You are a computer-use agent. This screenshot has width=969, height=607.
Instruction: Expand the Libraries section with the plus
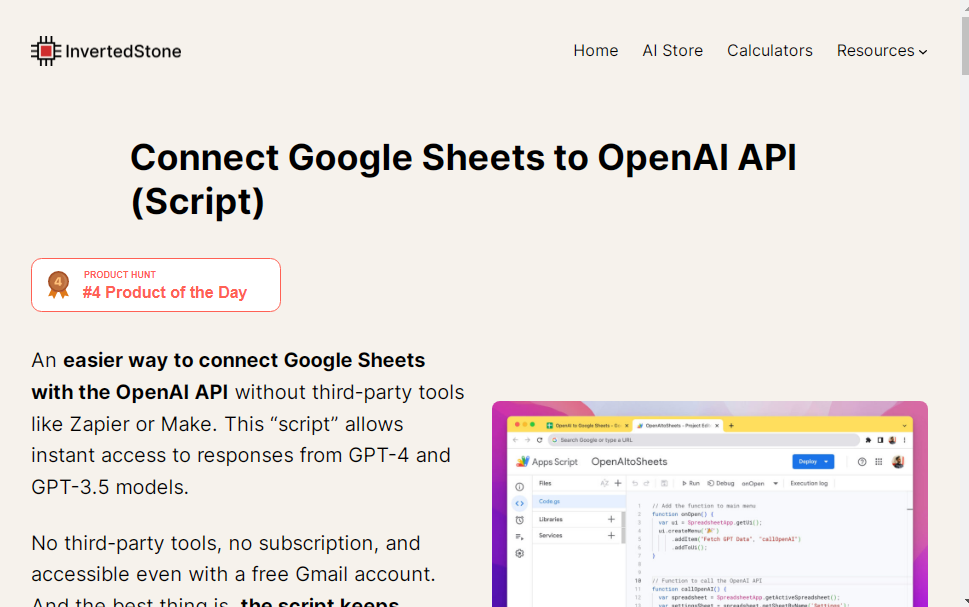(610, 519)
